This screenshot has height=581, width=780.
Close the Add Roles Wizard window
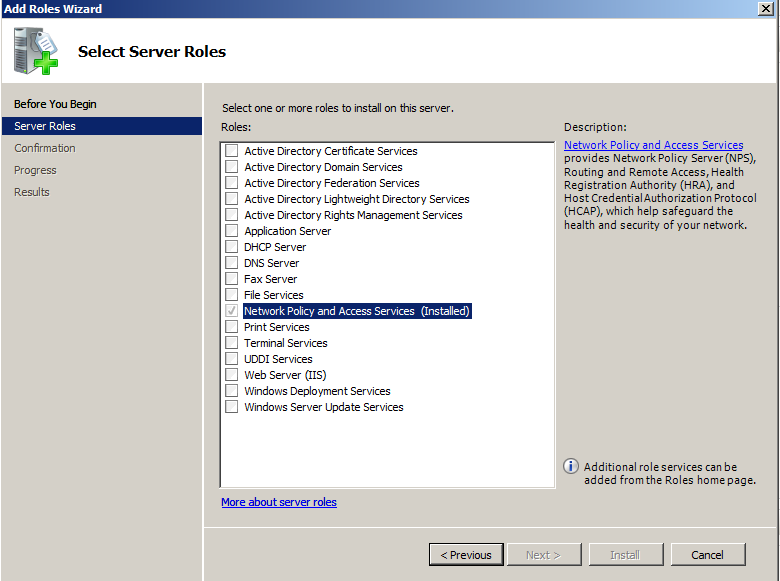coord(766,8)
